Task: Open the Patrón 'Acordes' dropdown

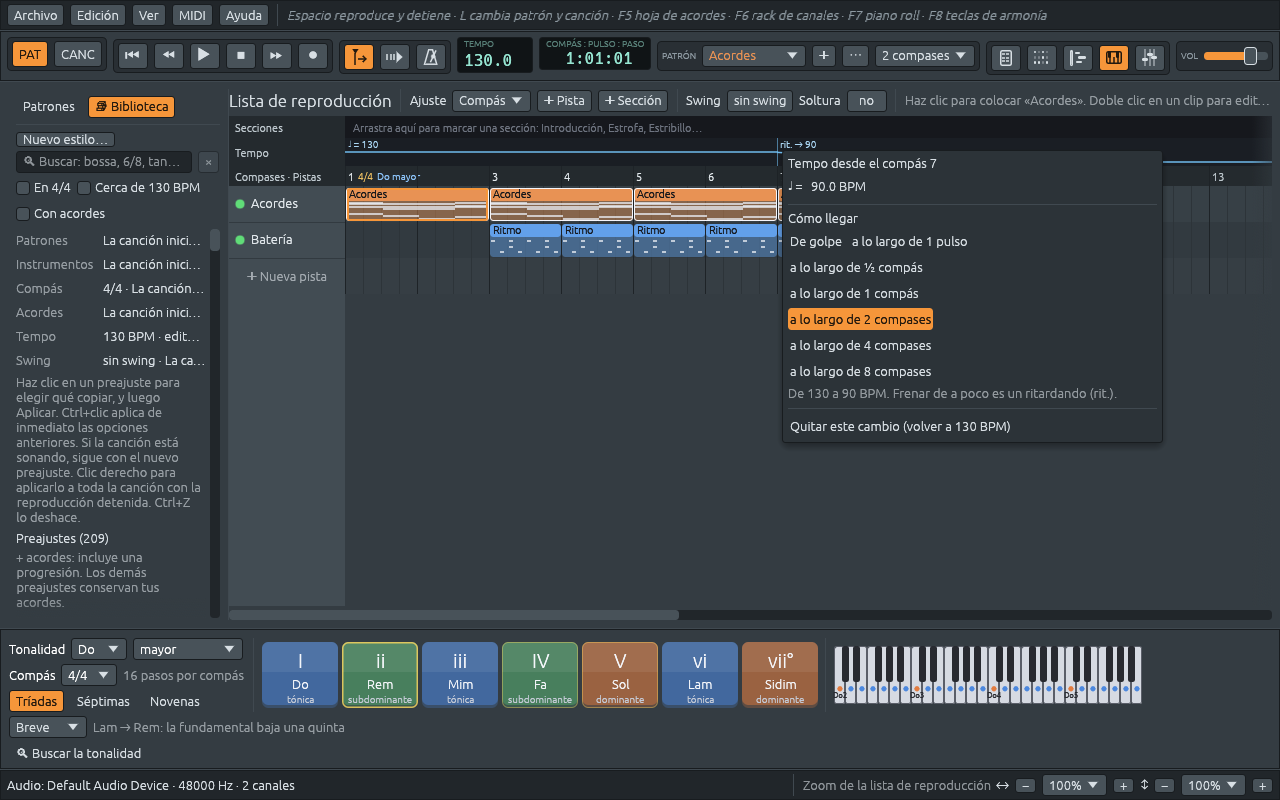Action: [x=753, y=56]
